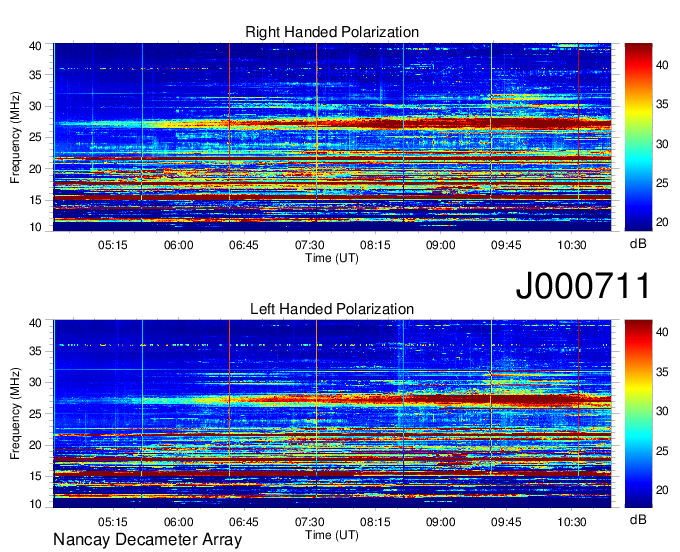Screen dimensions: 680x552
Task: Click the 25 label on Right Handed color bar
Action: point(662,183)
